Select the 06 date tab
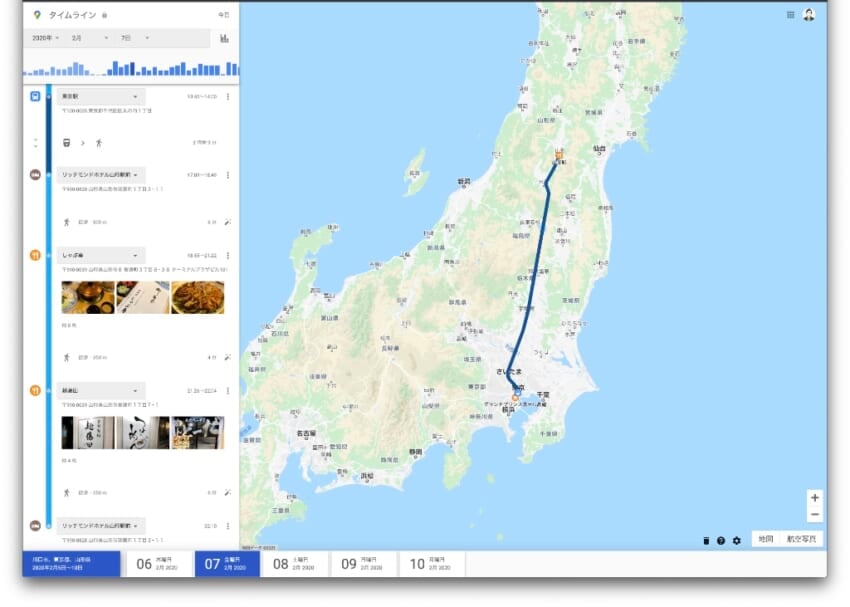The image size is (850, 607). coord(158,564)
